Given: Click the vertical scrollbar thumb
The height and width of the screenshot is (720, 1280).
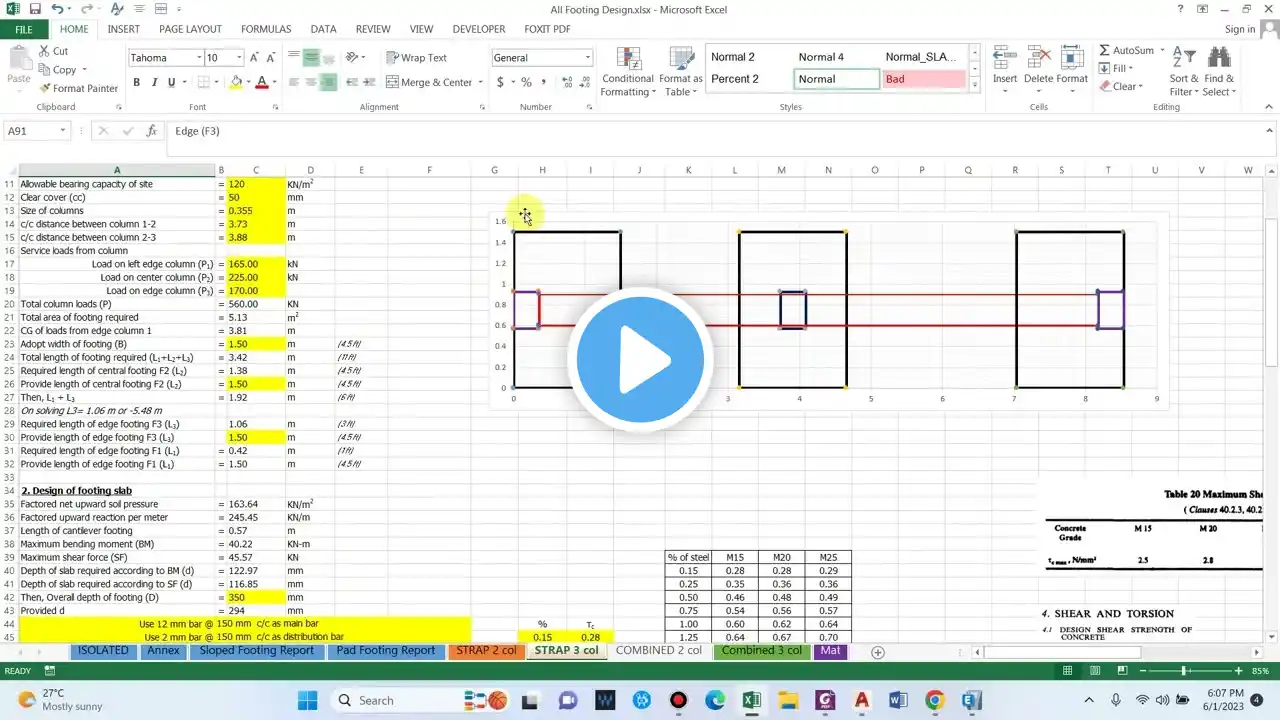Looking at the screenshot, I should pyautogui.click(x=1272, y=293).
